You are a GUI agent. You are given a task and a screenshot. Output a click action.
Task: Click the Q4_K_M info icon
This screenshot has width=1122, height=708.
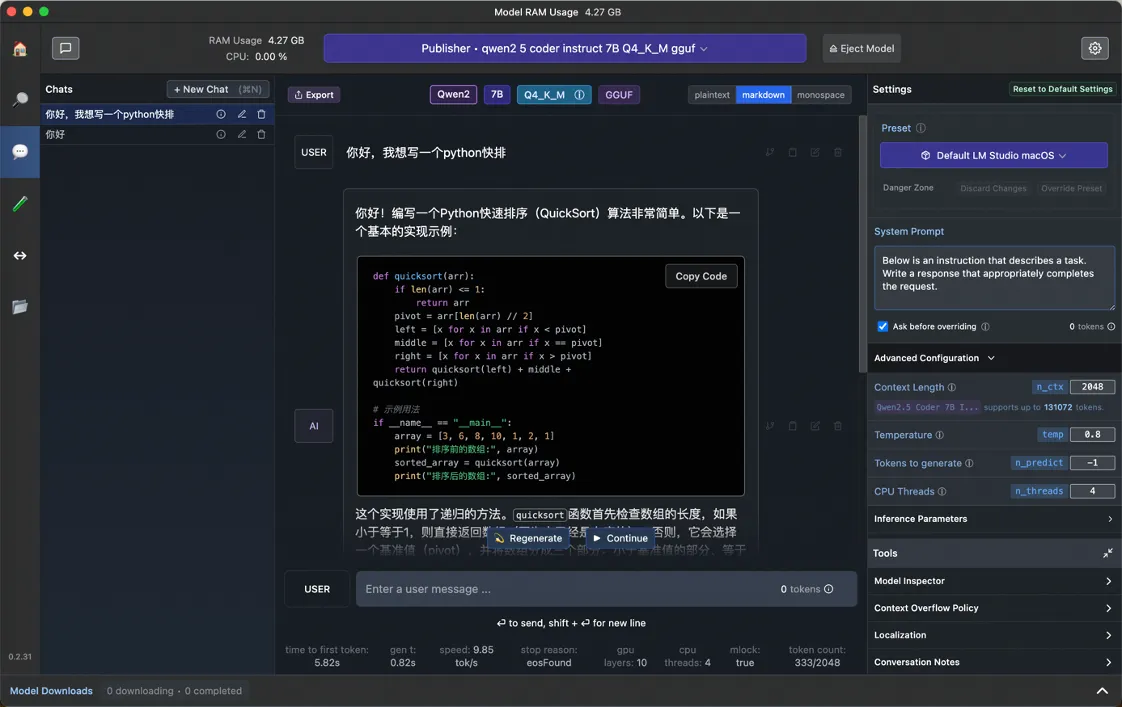click(580, 94)
